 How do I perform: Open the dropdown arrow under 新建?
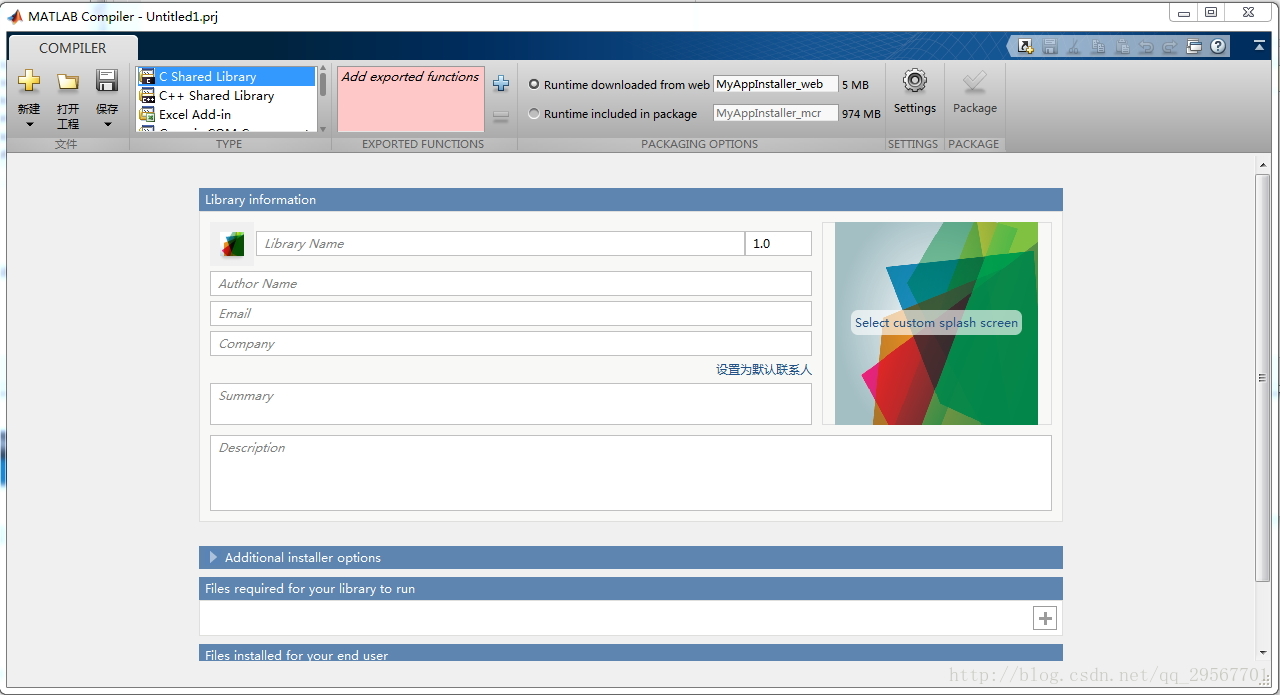(29, 125)
